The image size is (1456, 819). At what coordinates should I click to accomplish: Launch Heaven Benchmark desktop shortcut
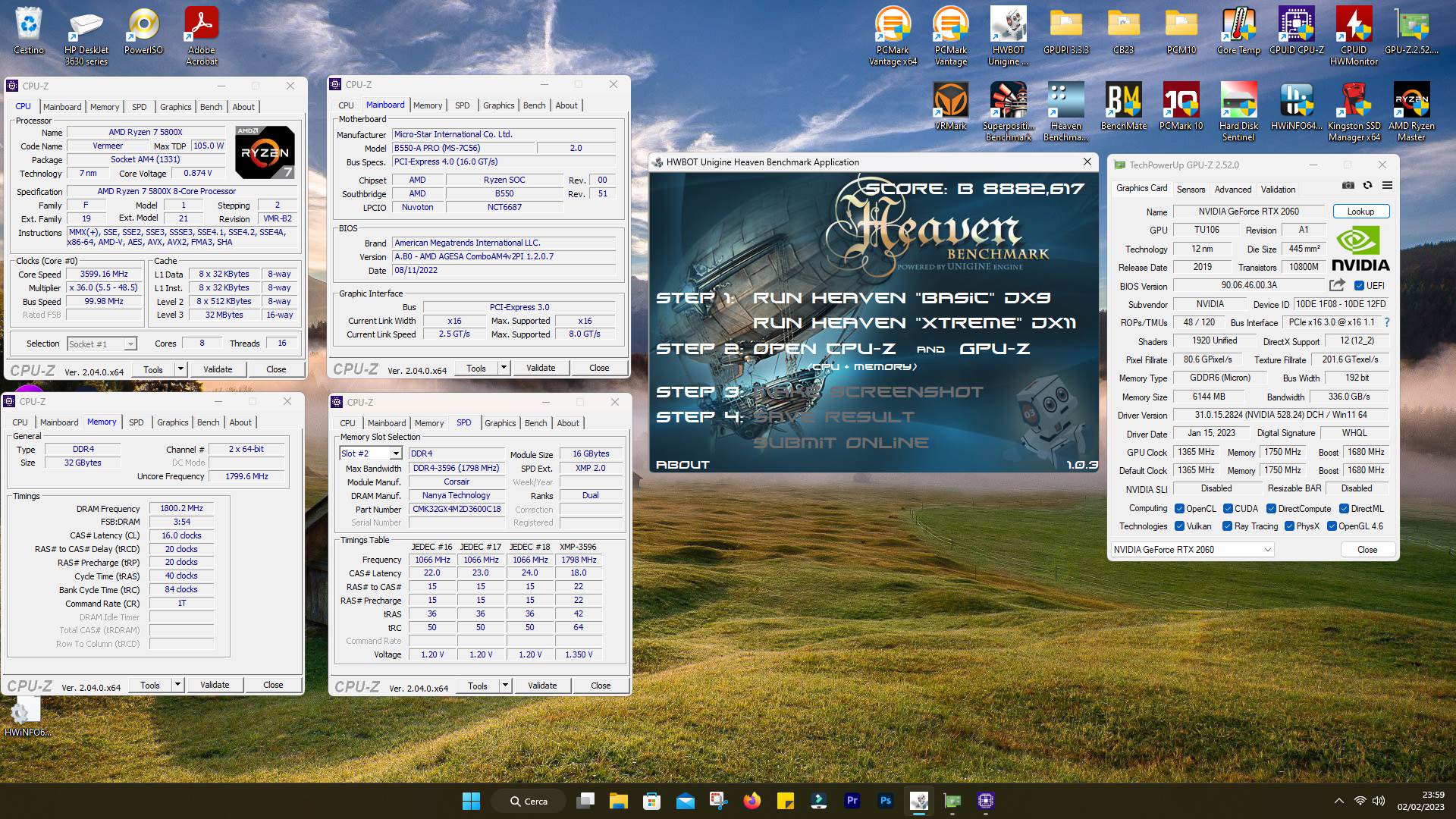click(x=1066, y=111)
